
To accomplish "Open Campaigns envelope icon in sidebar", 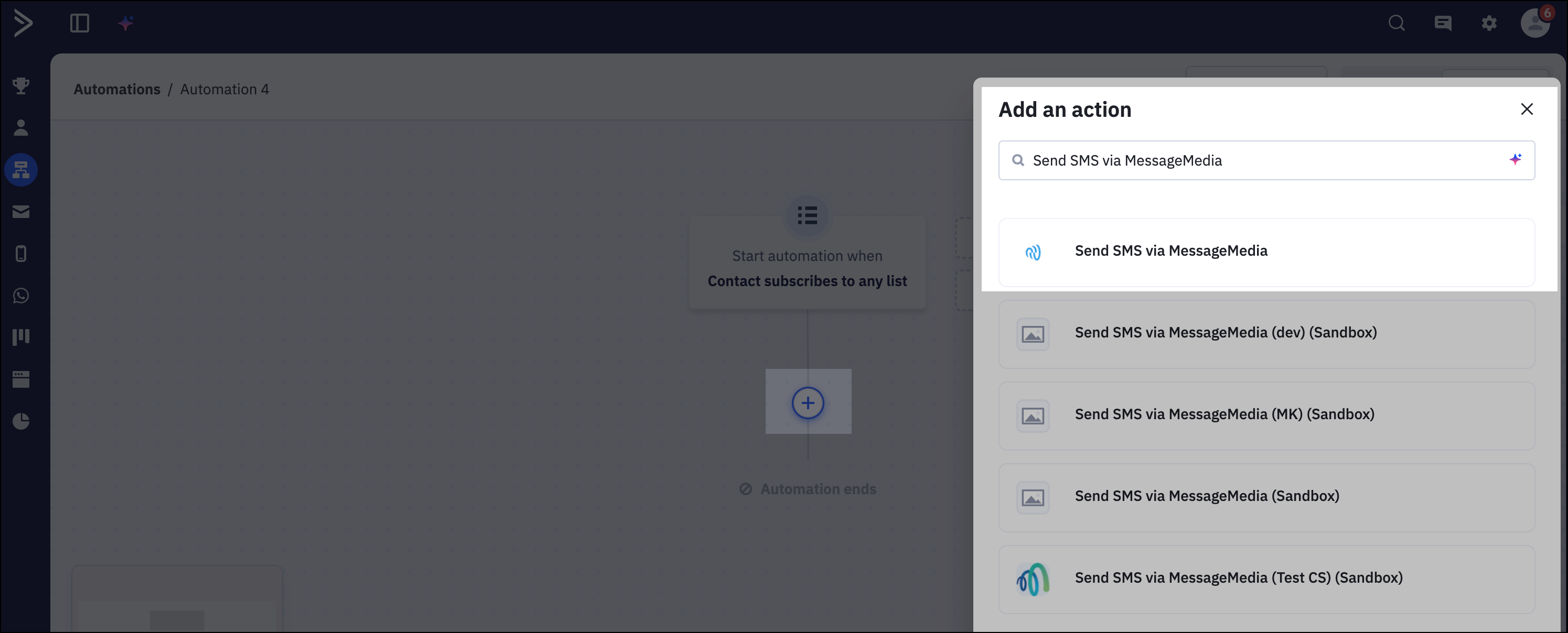I will (22, 212).
